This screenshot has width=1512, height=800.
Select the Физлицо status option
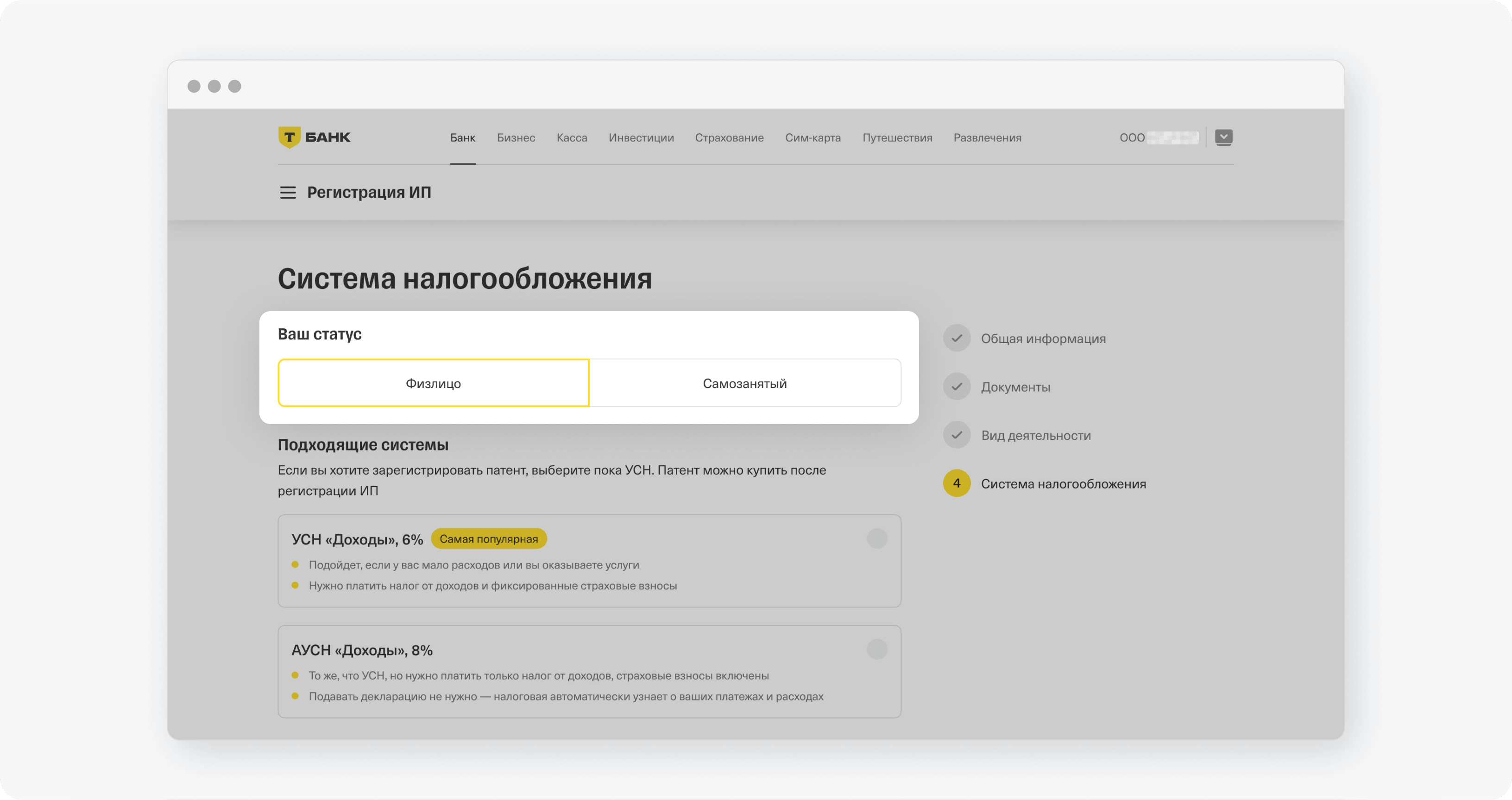(433, 383)
